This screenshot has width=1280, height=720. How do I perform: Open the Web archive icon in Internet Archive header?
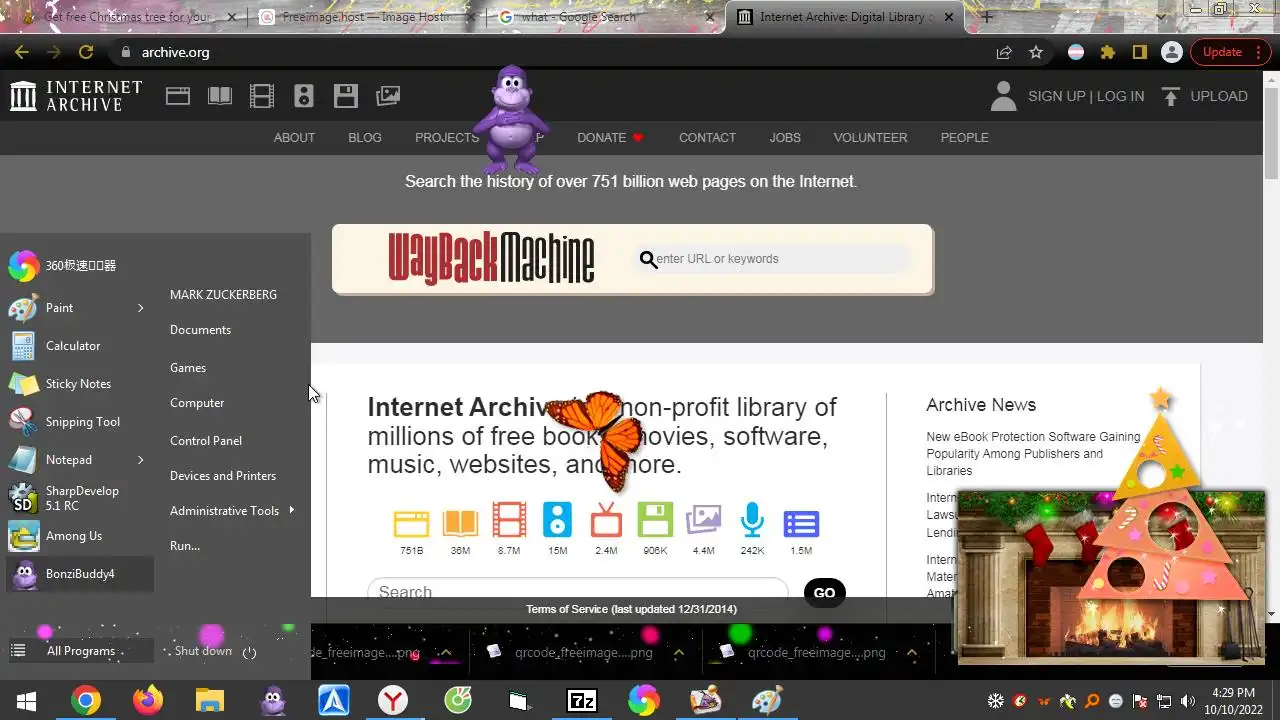point(178,96)
